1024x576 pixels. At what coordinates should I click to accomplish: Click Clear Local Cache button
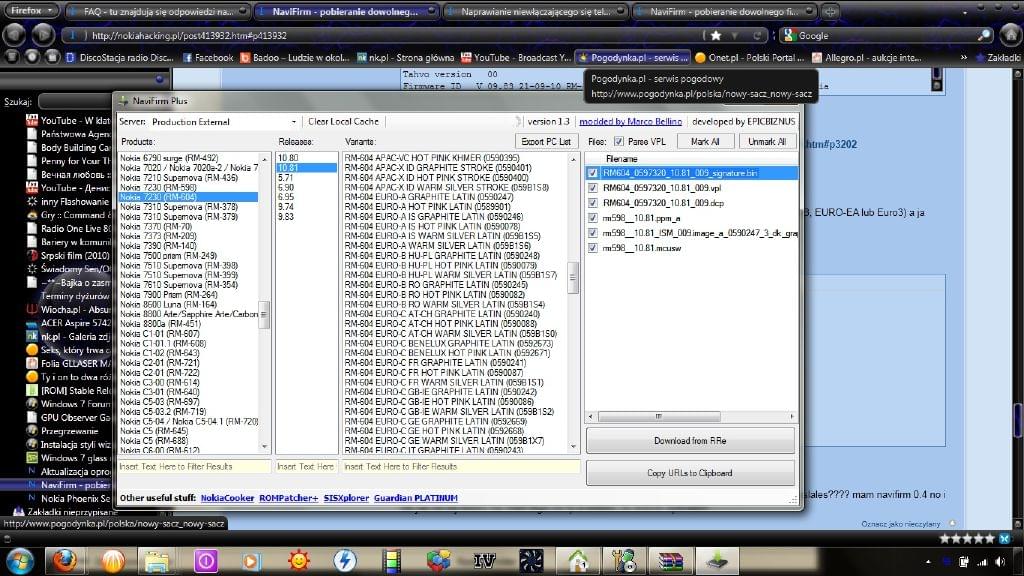[344, 121]
